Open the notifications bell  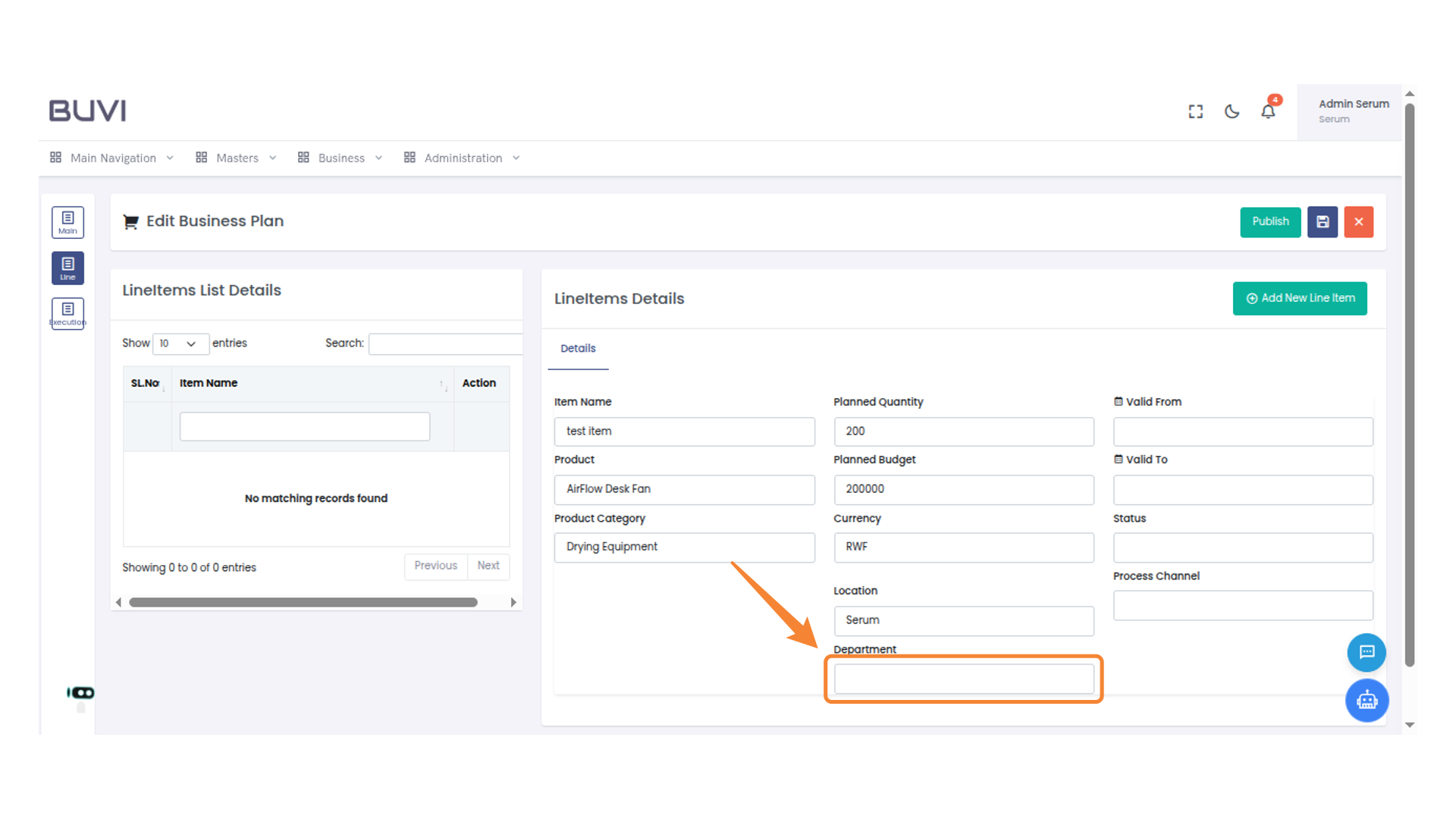1268,111
